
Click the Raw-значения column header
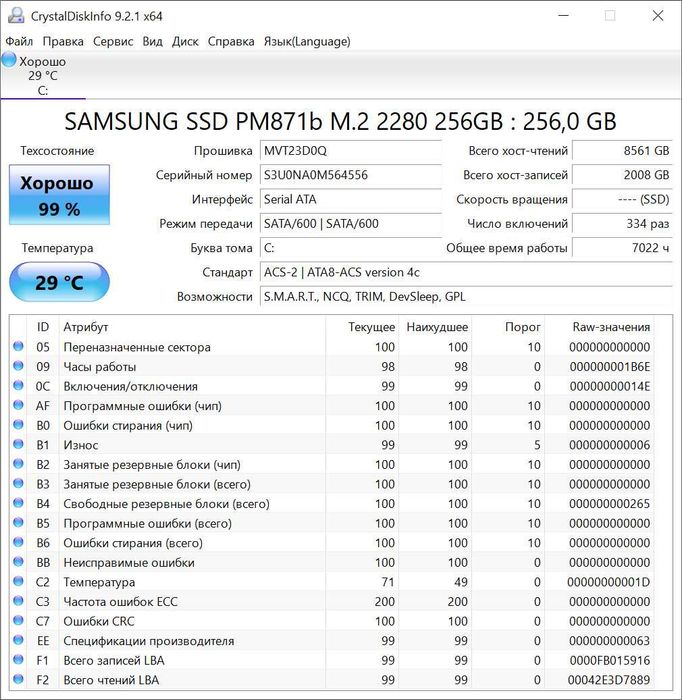tap(599, 327)
